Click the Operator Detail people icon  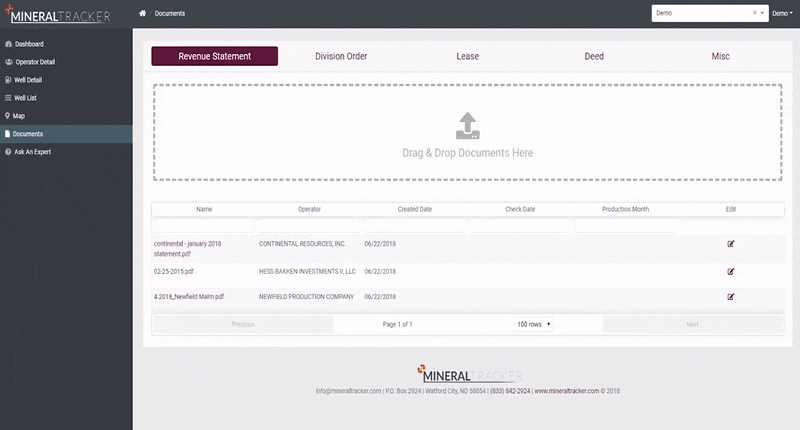pyautogui.click(x=9, y=62)
